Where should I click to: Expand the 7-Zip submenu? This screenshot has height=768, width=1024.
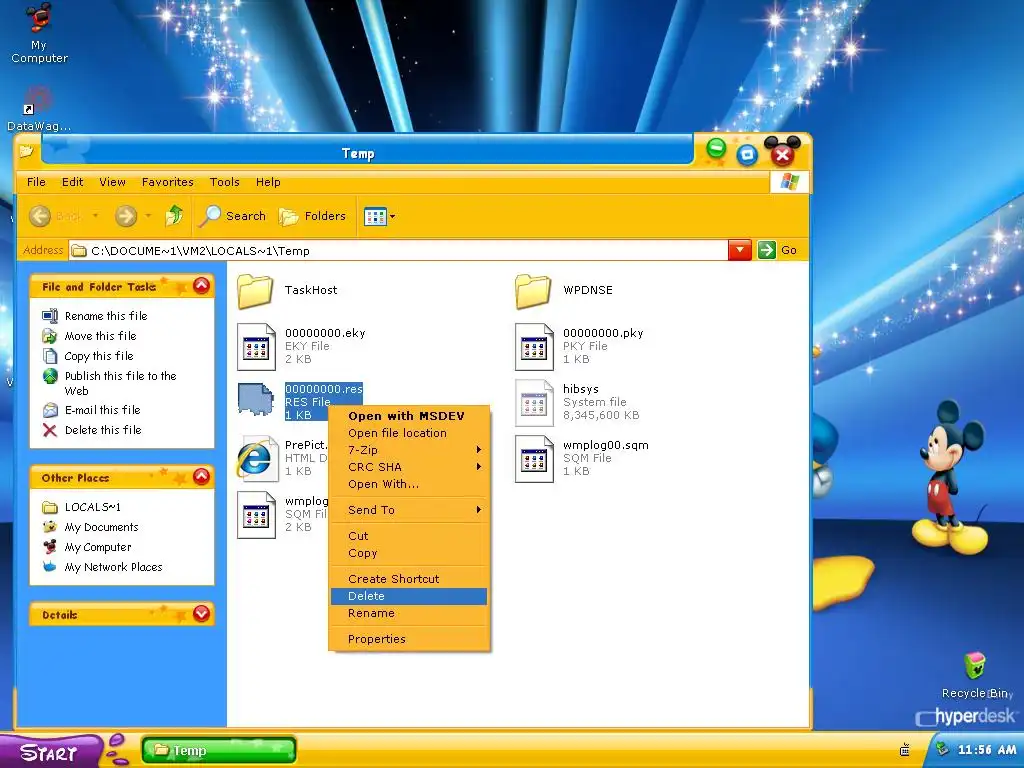[x=409, y=450]
